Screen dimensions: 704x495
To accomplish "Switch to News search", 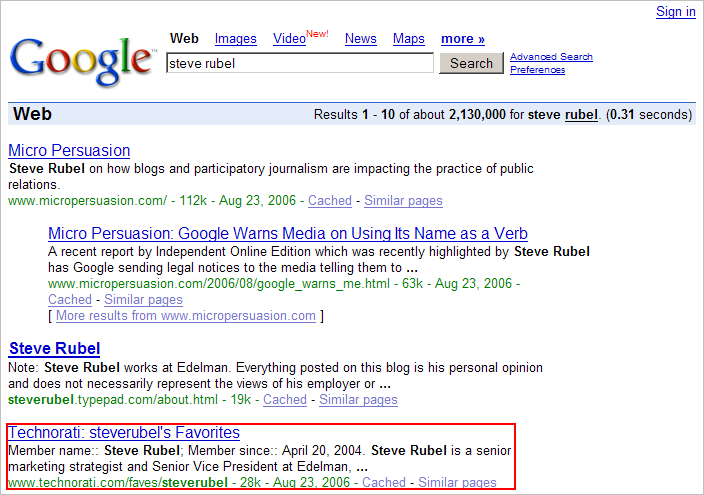I will point(361,39).
